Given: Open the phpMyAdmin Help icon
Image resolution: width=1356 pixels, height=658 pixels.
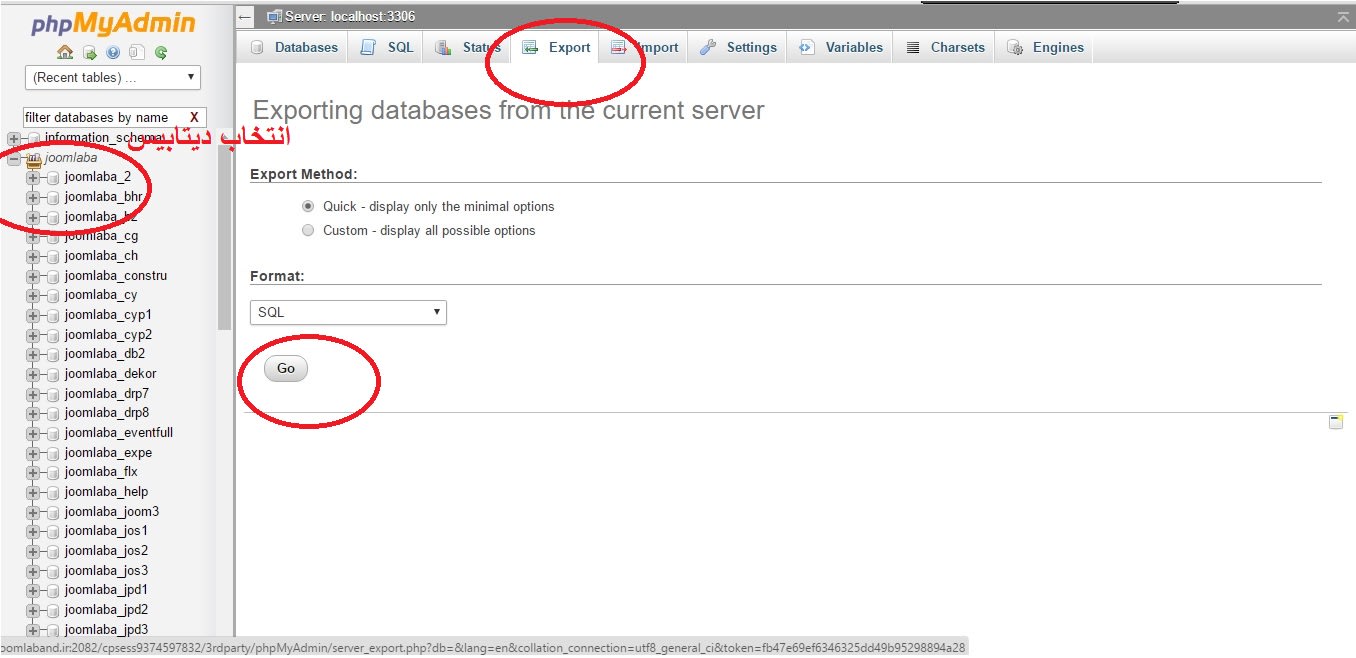Looking at the screenshot, I should click(113, 52).
